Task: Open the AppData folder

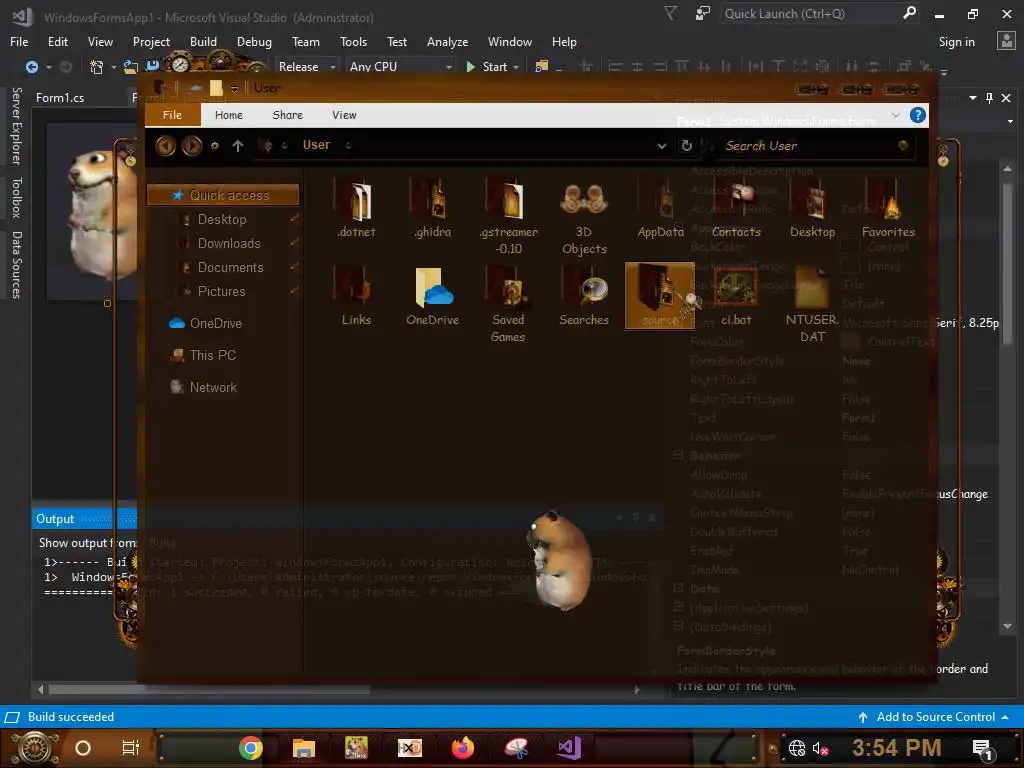Action: [660, 210]
